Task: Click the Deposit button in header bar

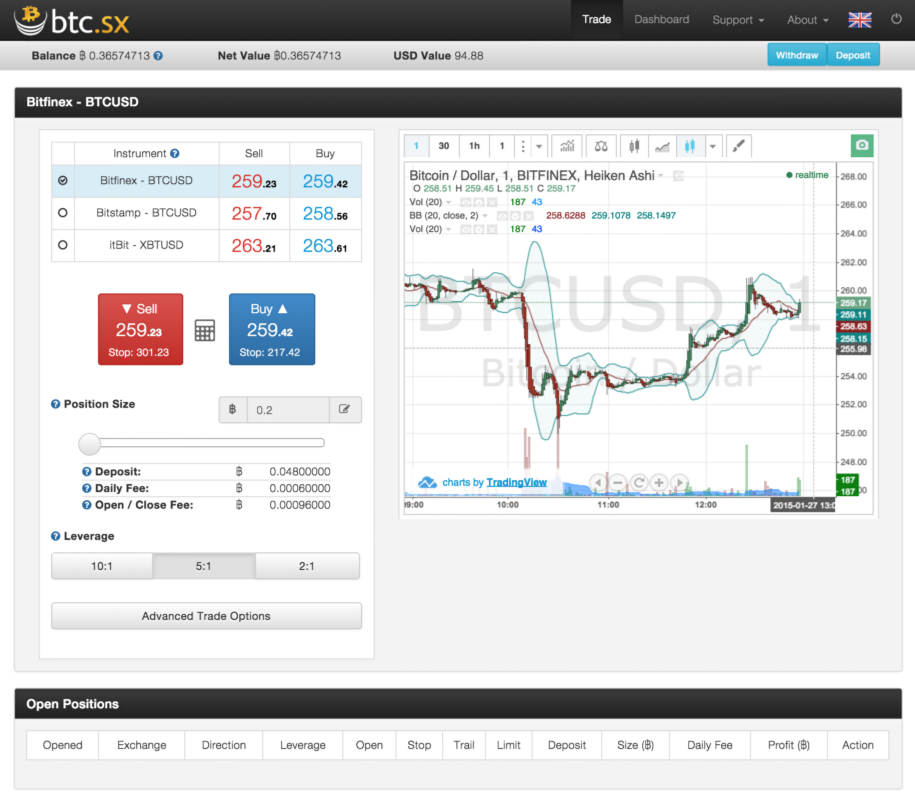Action: [853, 55]
